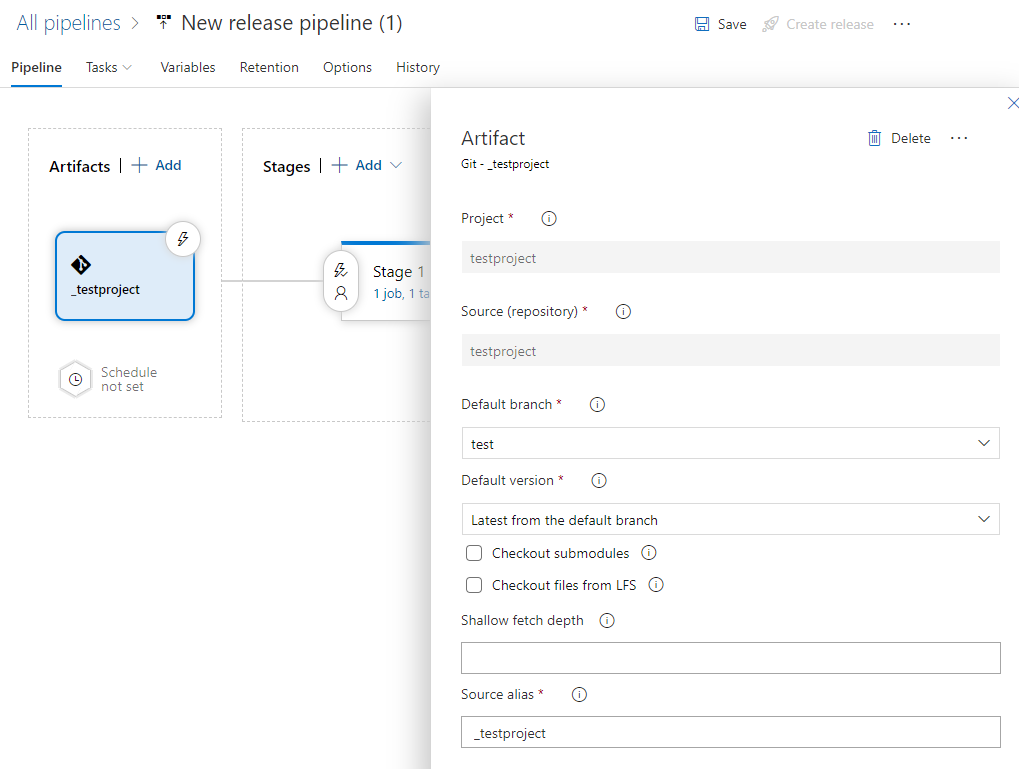
Task: Click the Default branch info icon
Action: click(598, 405)
